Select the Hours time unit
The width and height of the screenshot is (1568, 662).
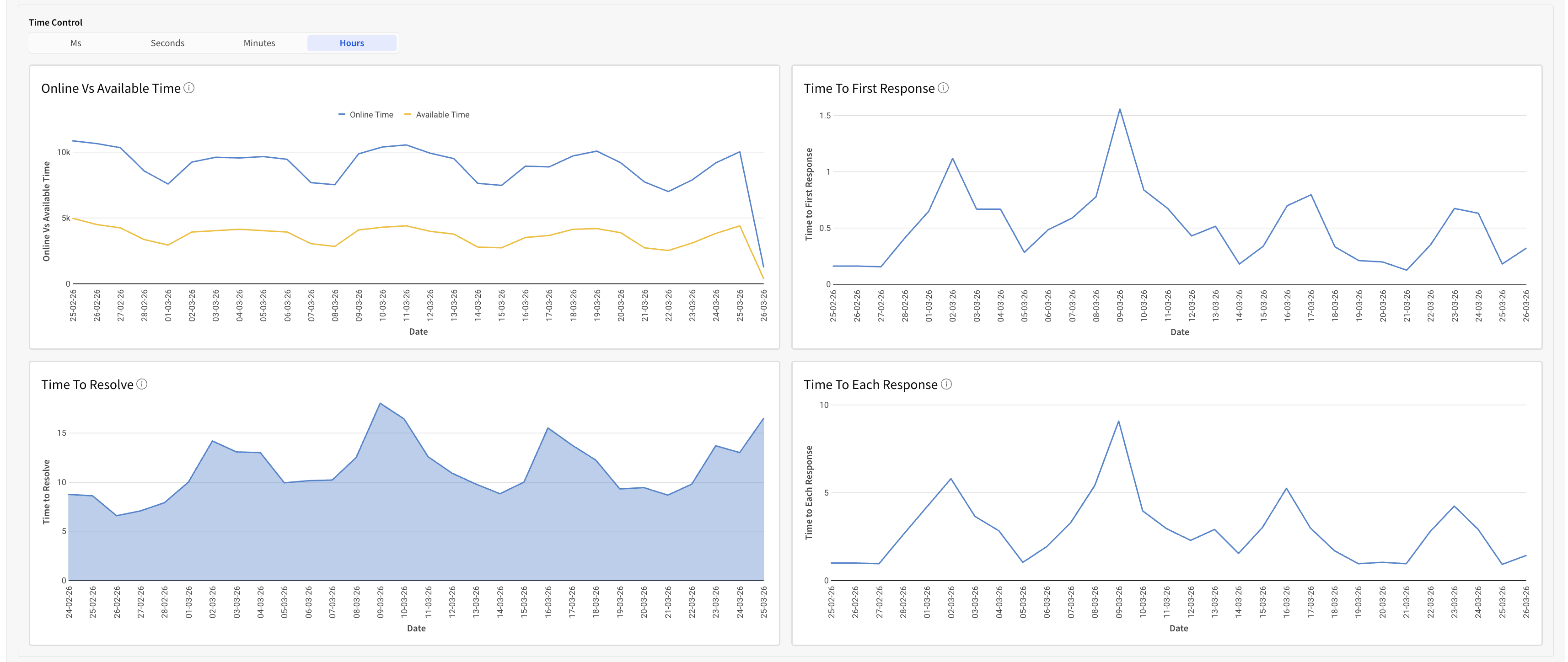pyautogui.click(x=352, y=43)
